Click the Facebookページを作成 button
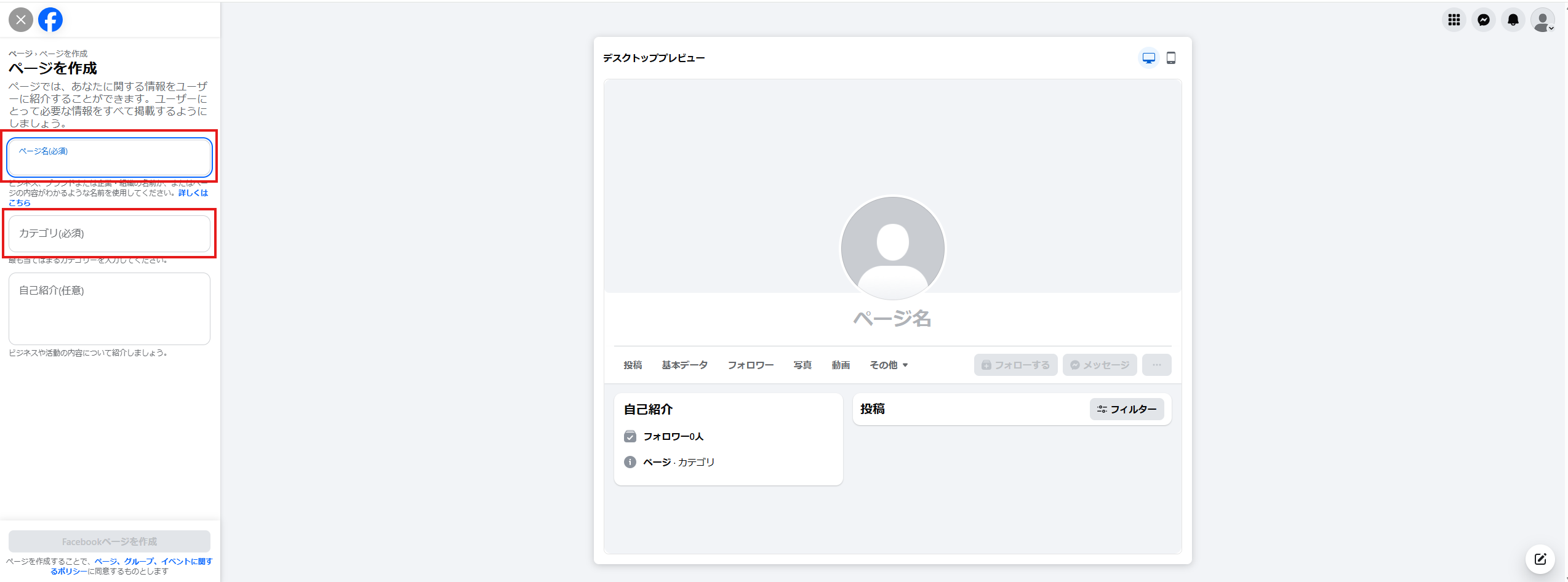1568x582 pixels. pos(109,541)
